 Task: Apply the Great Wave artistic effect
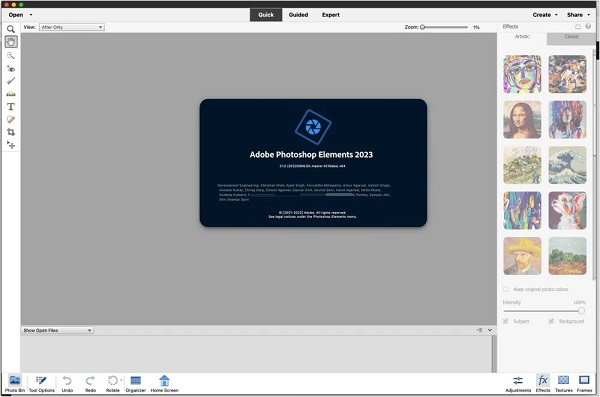(x=567, y=165)
